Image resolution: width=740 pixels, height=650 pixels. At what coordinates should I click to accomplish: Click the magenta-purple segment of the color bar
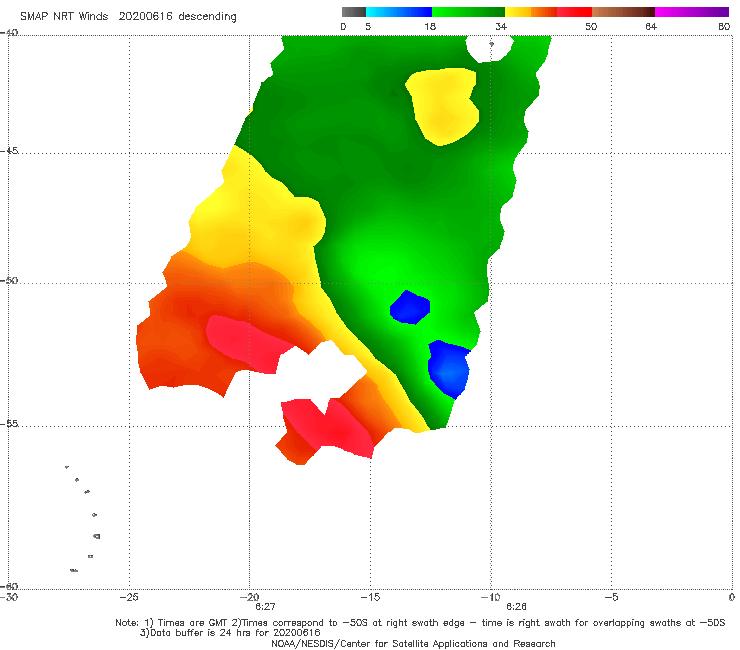tap(692, 12)
